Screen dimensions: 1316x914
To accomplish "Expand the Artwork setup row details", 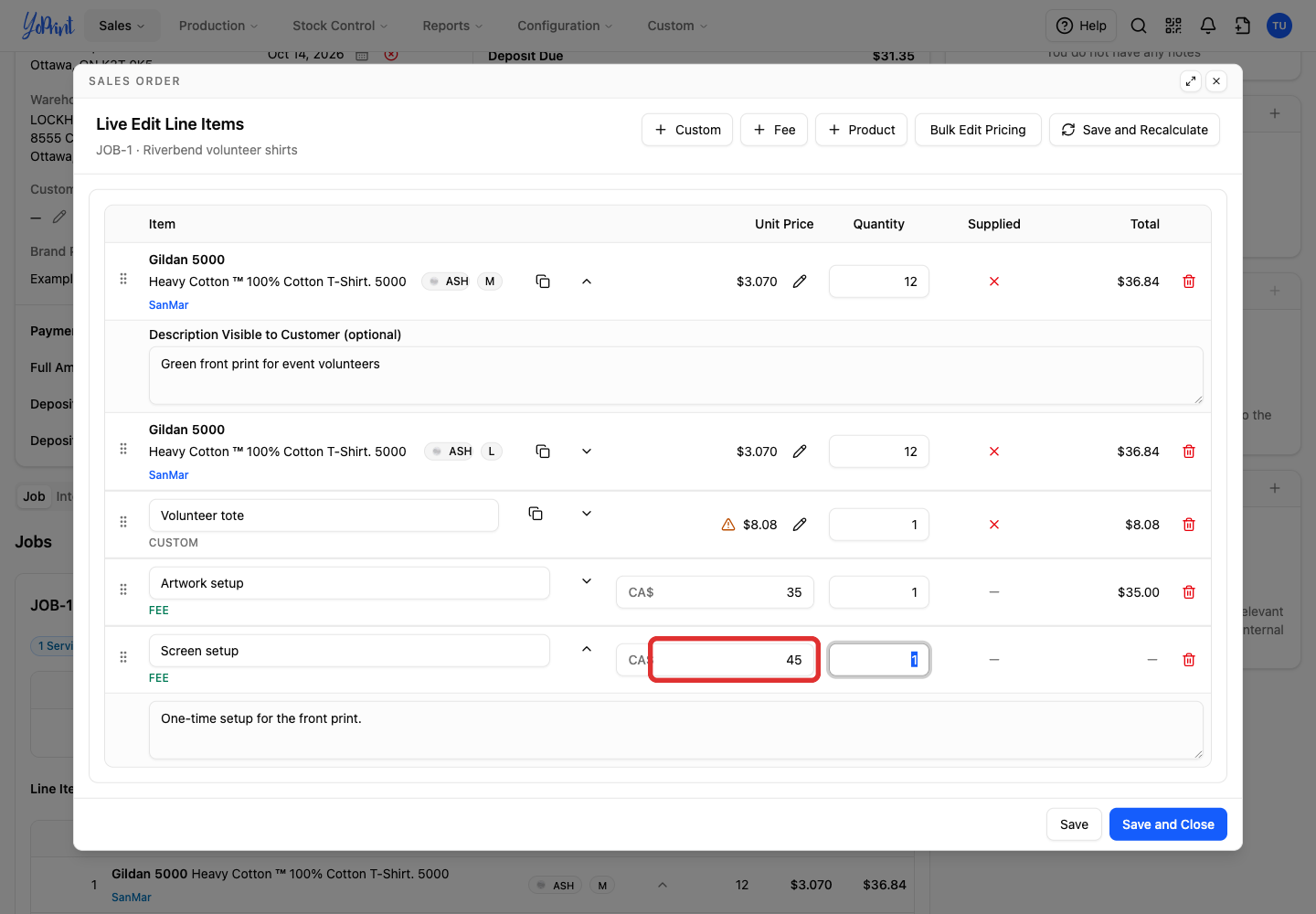I will click(x=587, y=581).
